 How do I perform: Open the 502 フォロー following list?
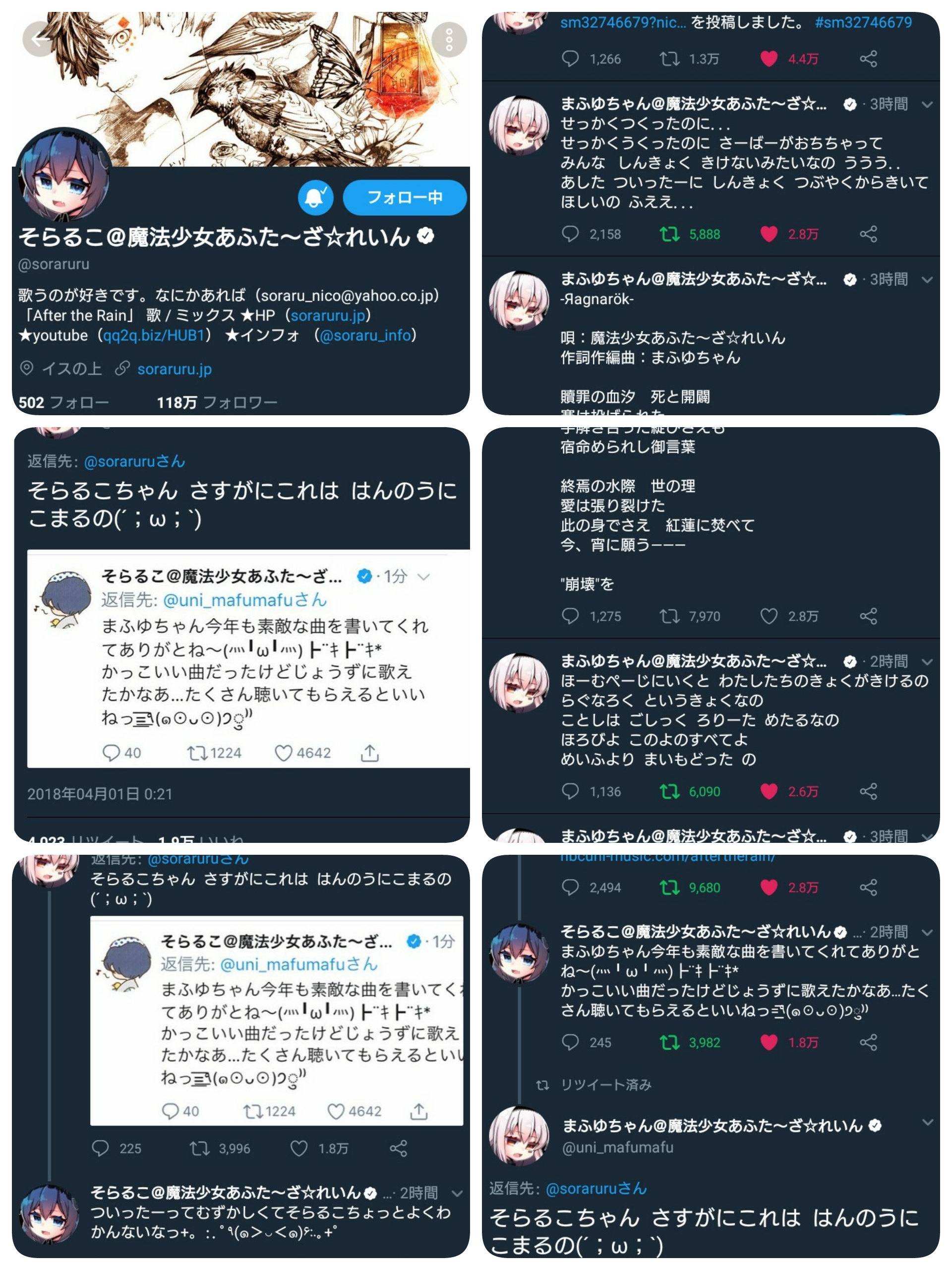(x=63, y=402)
